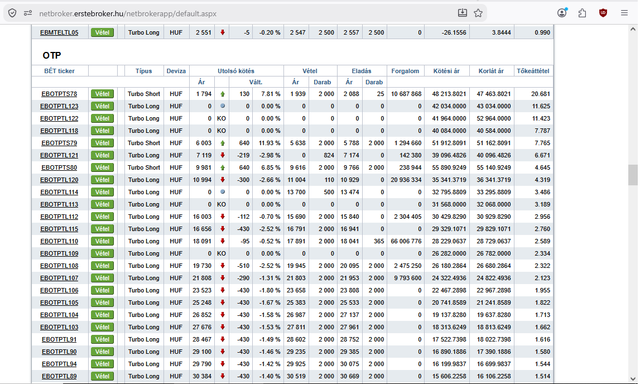Click the scrollbar down arrow
Screen dimensions: 640x384
point(633,379)
